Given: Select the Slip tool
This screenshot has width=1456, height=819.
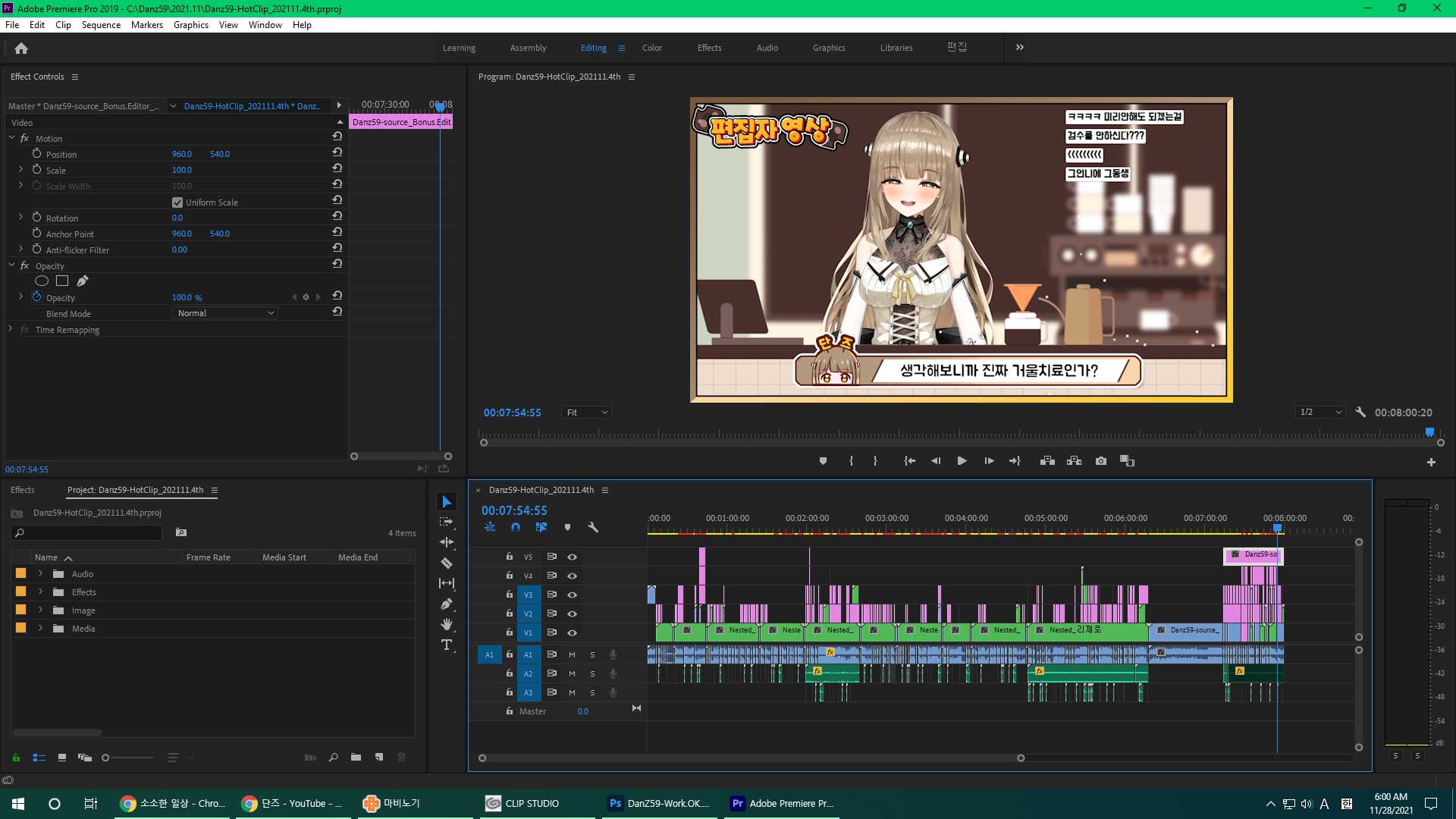Looking at the screenshot, I should click(447, 583).
